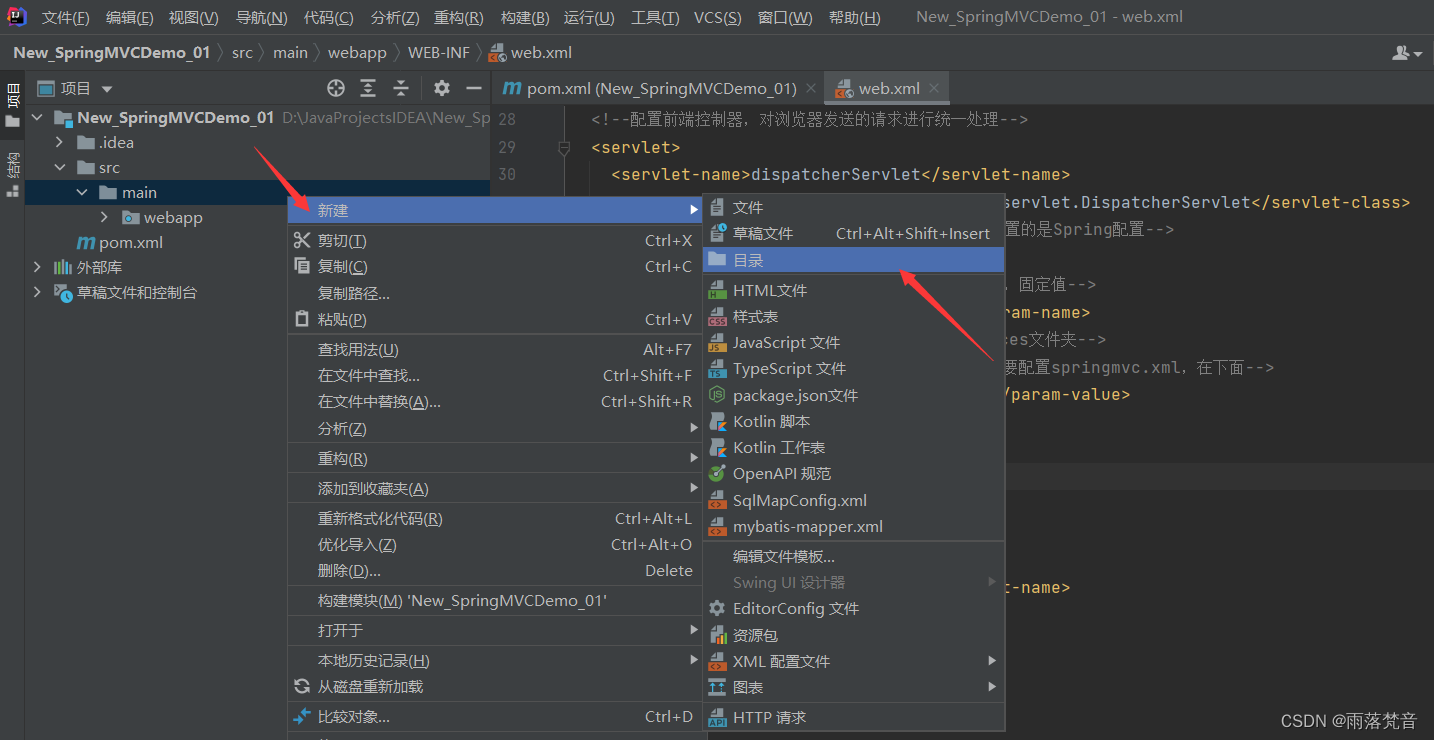1434x740 pixels.
Task: Click webapp in the breadcrumb navigation
Action: [357, 52]
